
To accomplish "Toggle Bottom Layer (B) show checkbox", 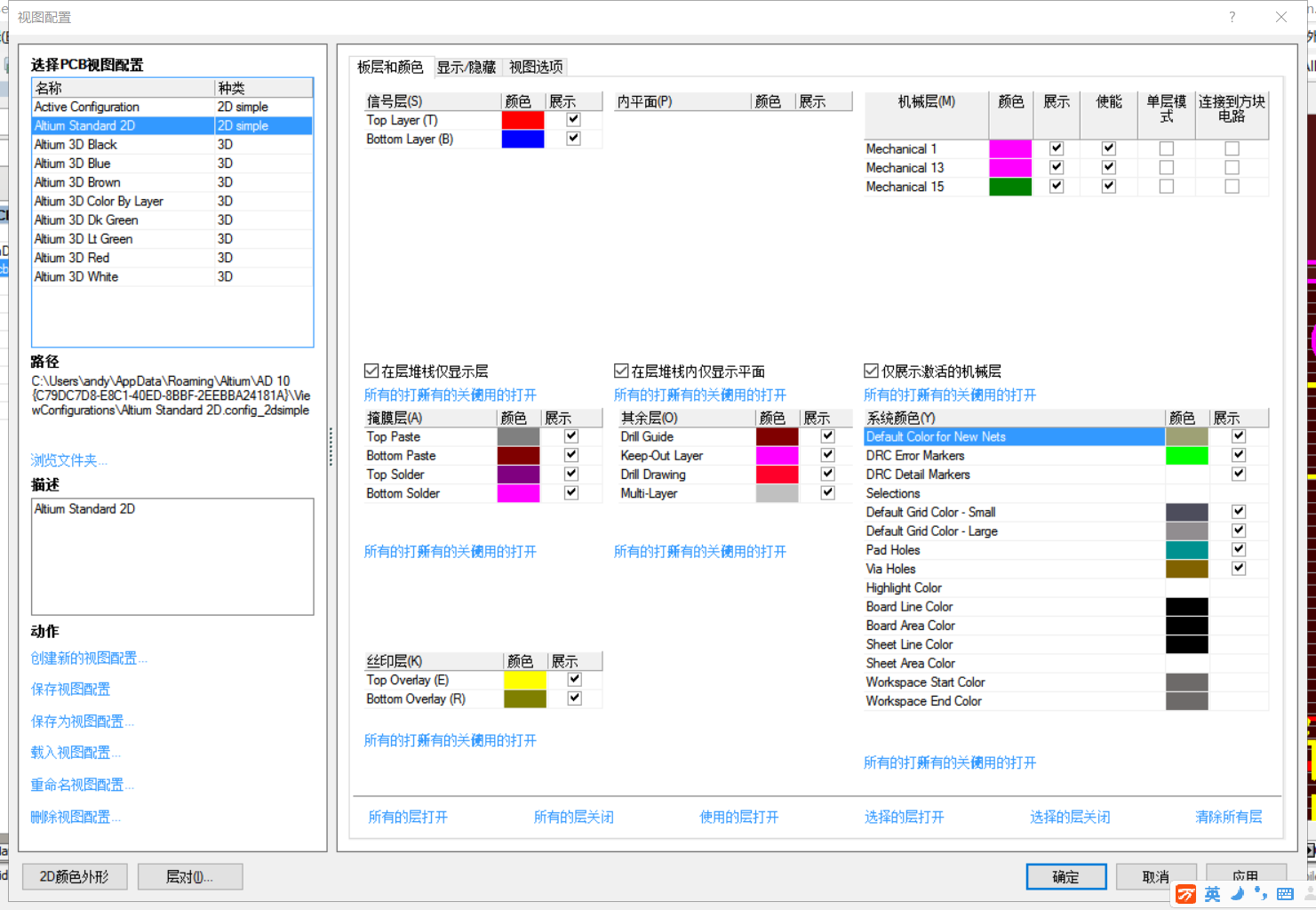I will point(573,138).
